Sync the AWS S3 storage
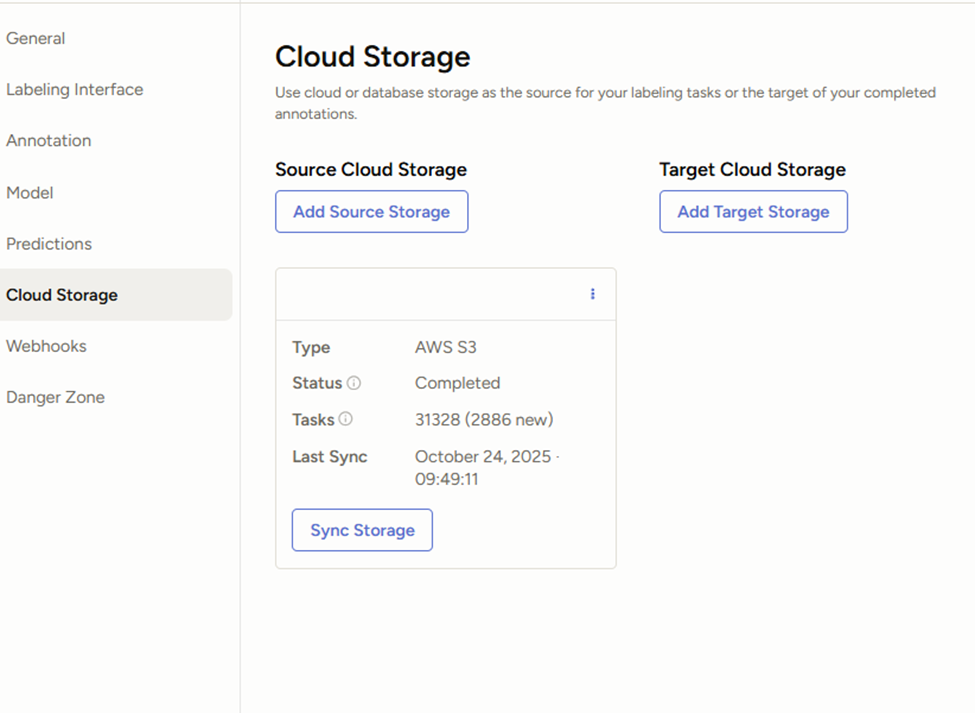This screenshot has height=713, width=975. [362, 530]
